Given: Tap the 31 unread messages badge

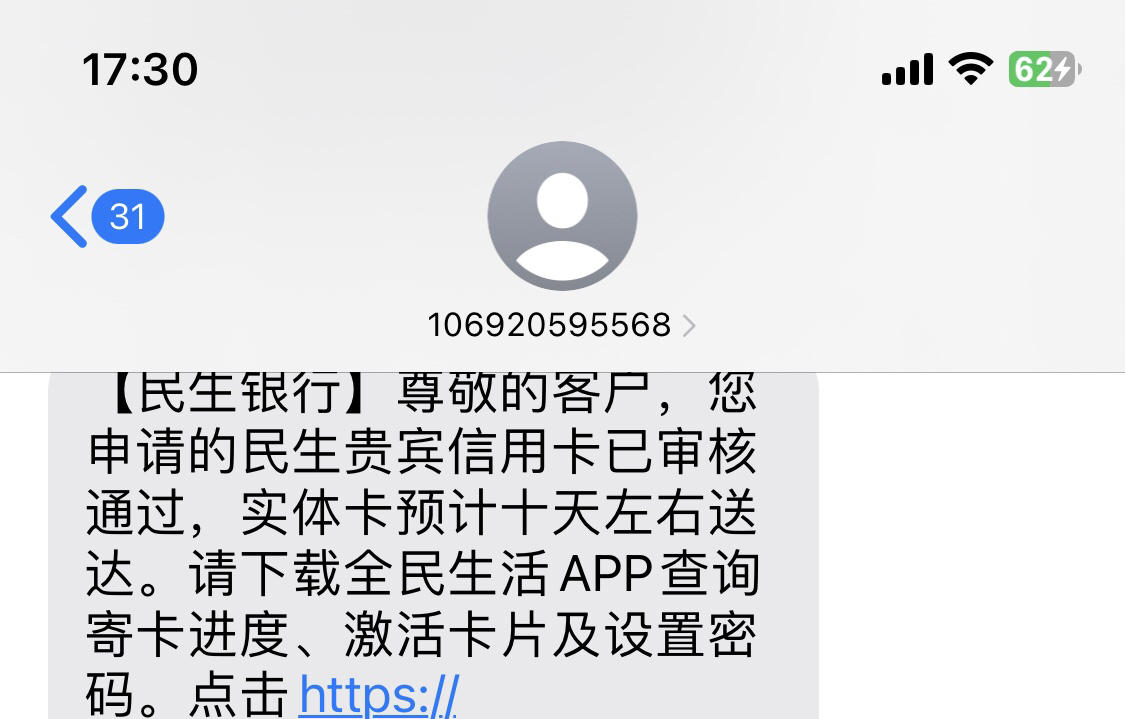Looking at the screenshot, I should coord(128,216).
